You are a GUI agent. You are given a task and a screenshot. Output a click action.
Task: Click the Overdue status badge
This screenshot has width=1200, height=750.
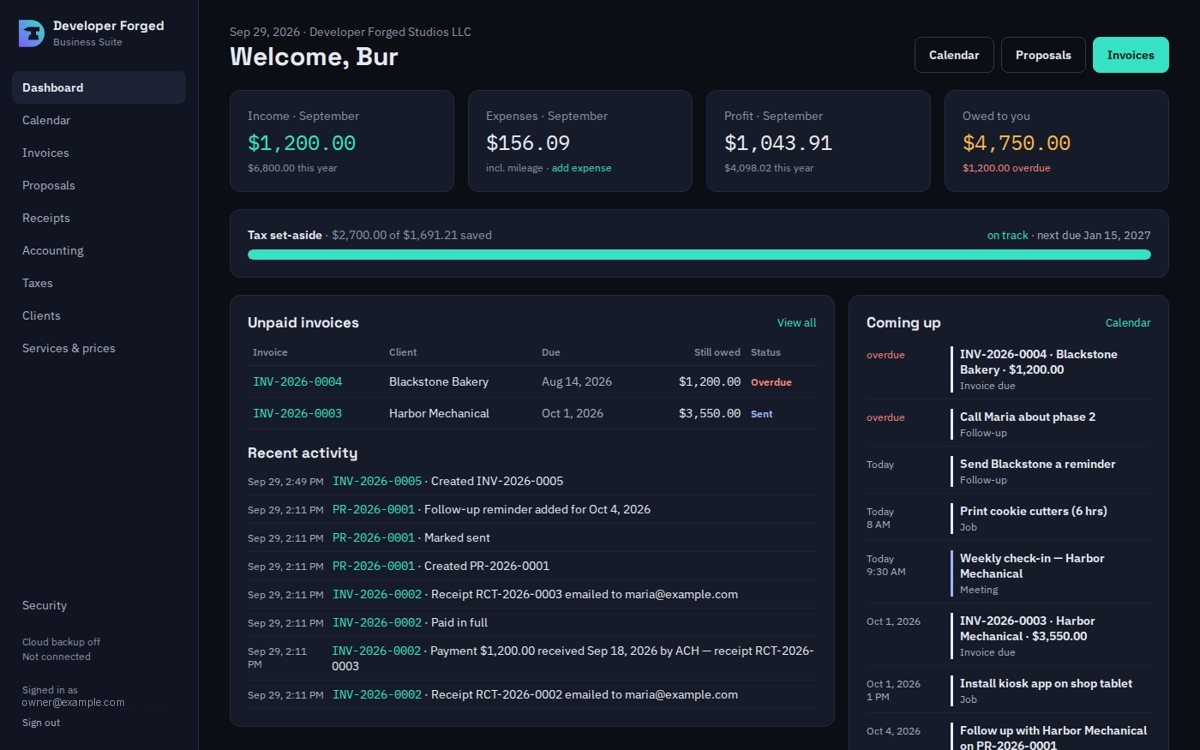coord(771,382)
